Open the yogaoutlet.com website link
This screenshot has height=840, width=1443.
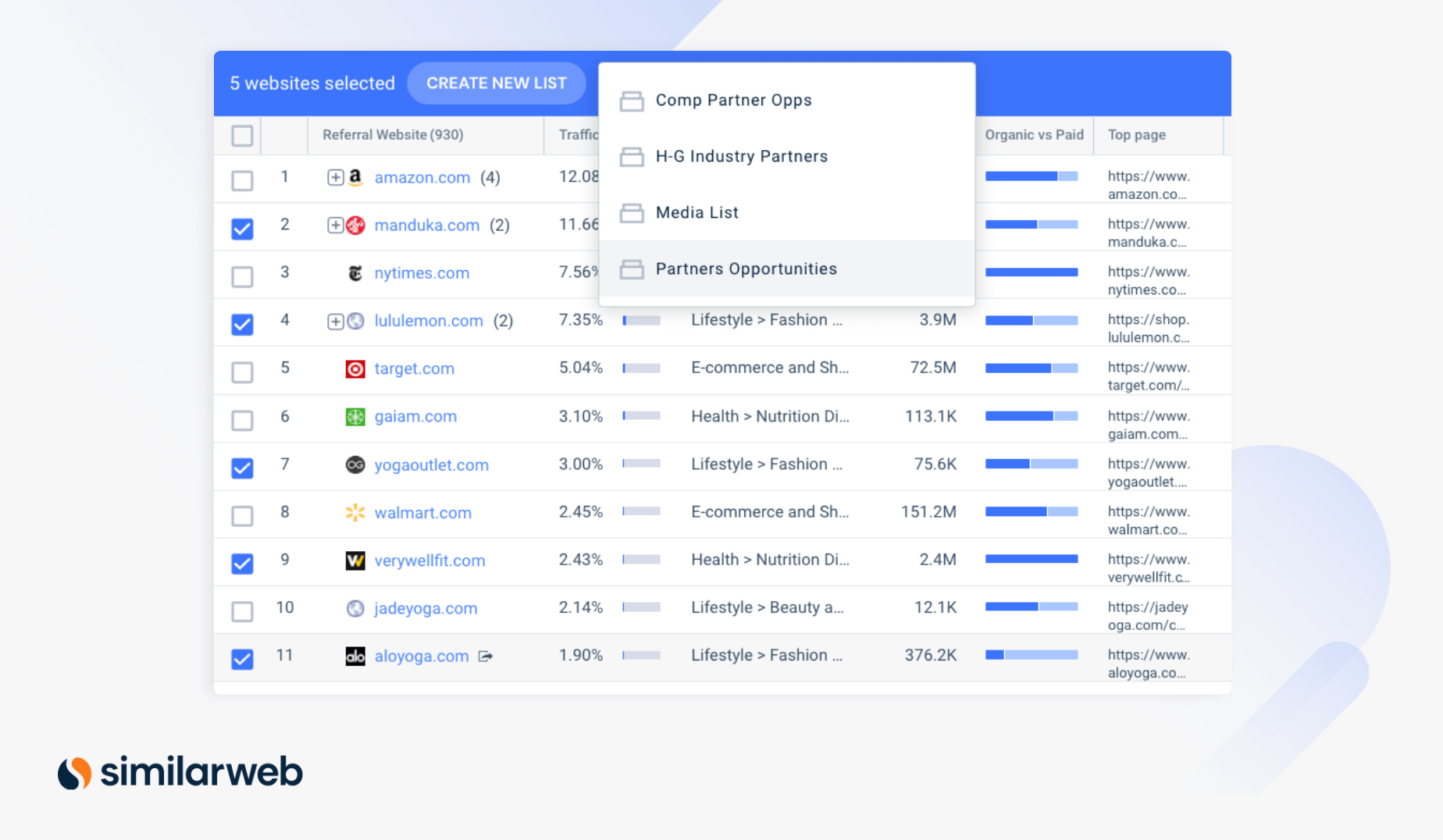(x=431, y=464)
